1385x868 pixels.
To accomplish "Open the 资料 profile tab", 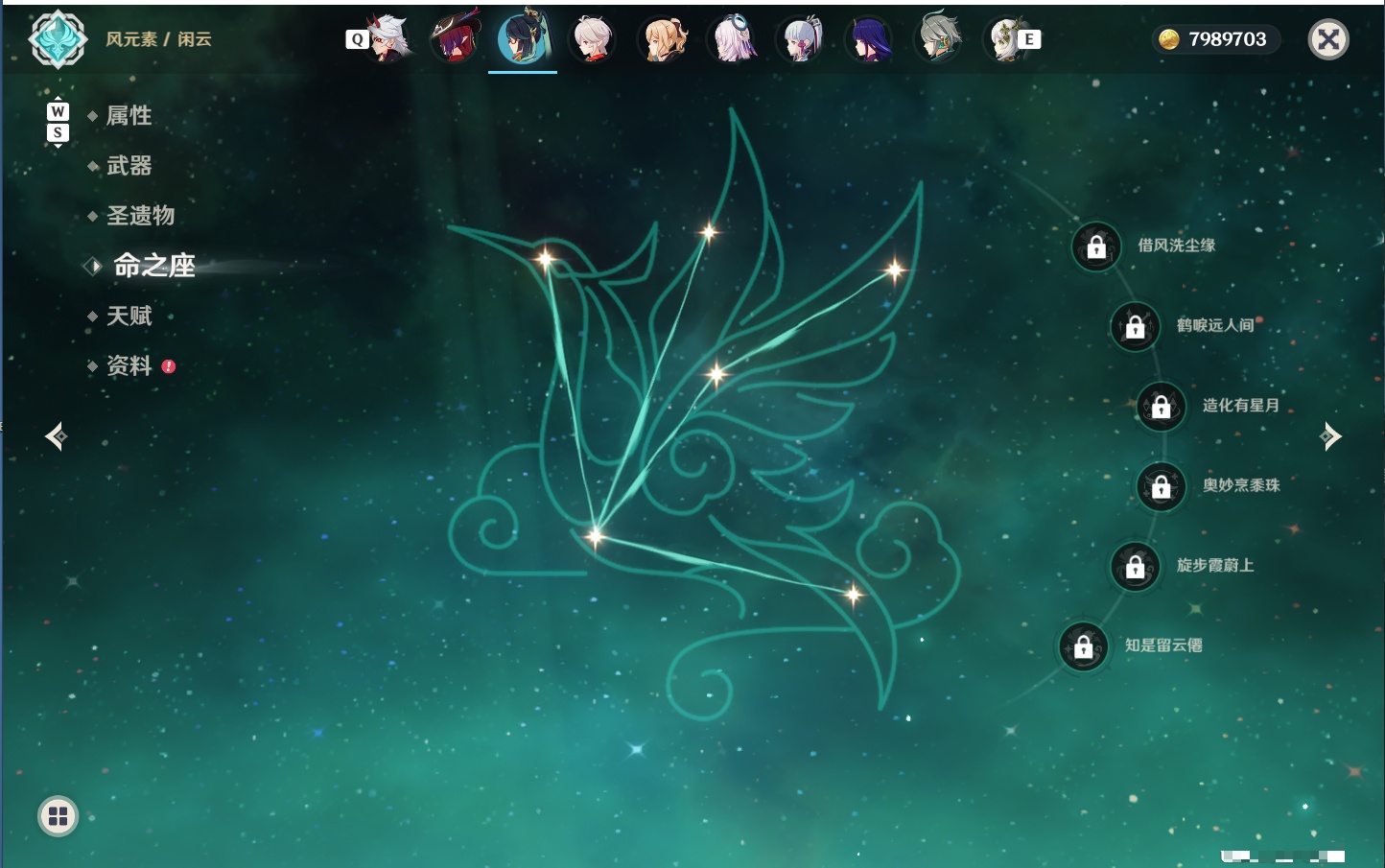I will (x=129, y=365).
